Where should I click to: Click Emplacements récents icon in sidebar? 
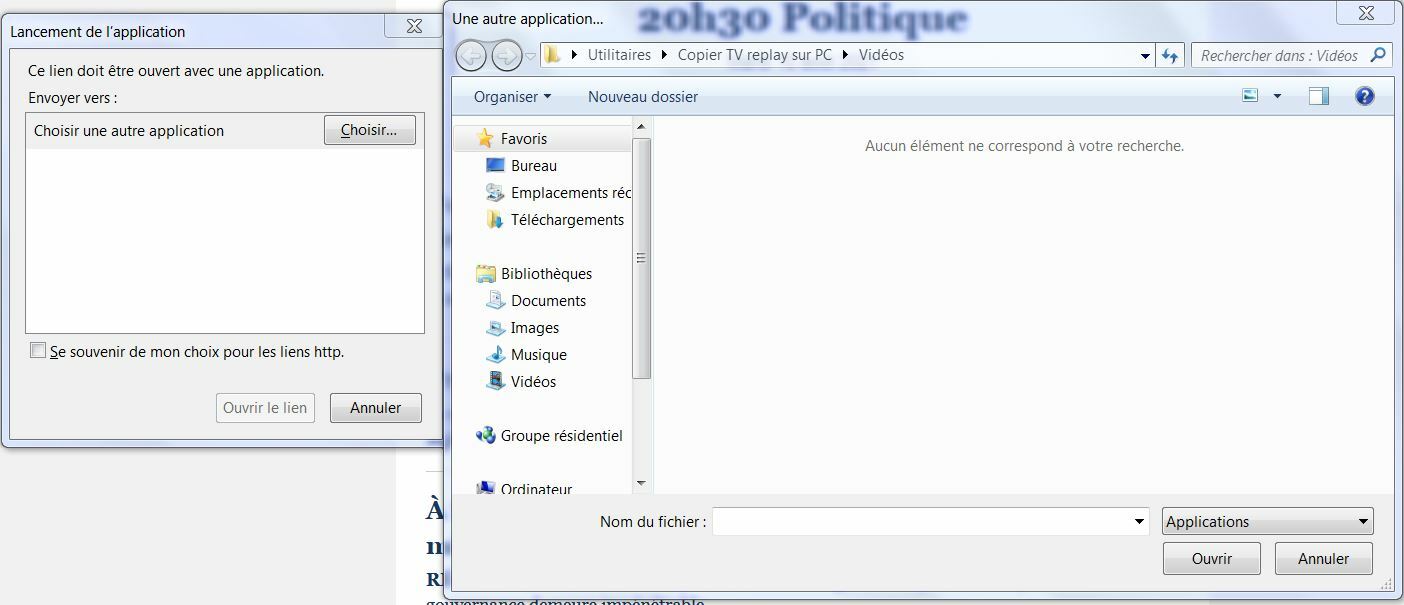pos(495,192)
